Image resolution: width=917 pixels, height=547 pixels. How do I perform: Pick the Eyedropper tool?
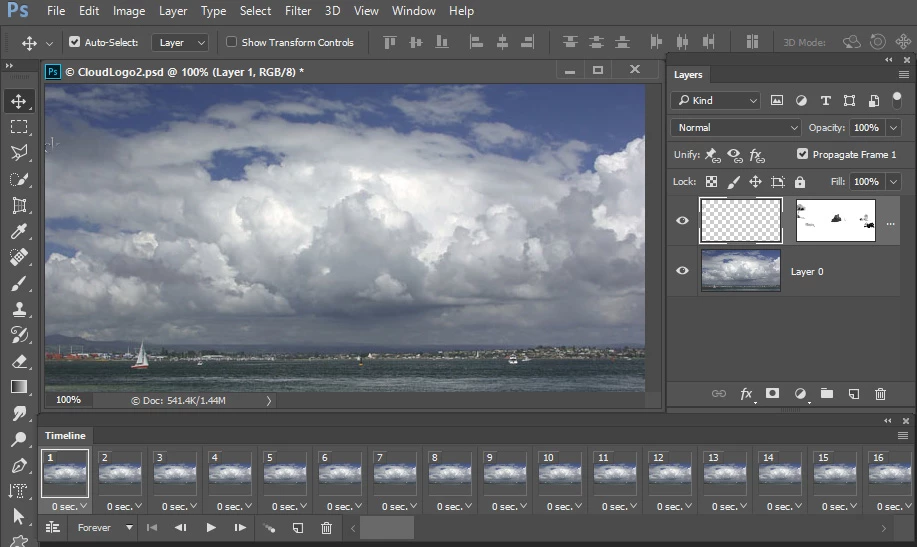19,231
